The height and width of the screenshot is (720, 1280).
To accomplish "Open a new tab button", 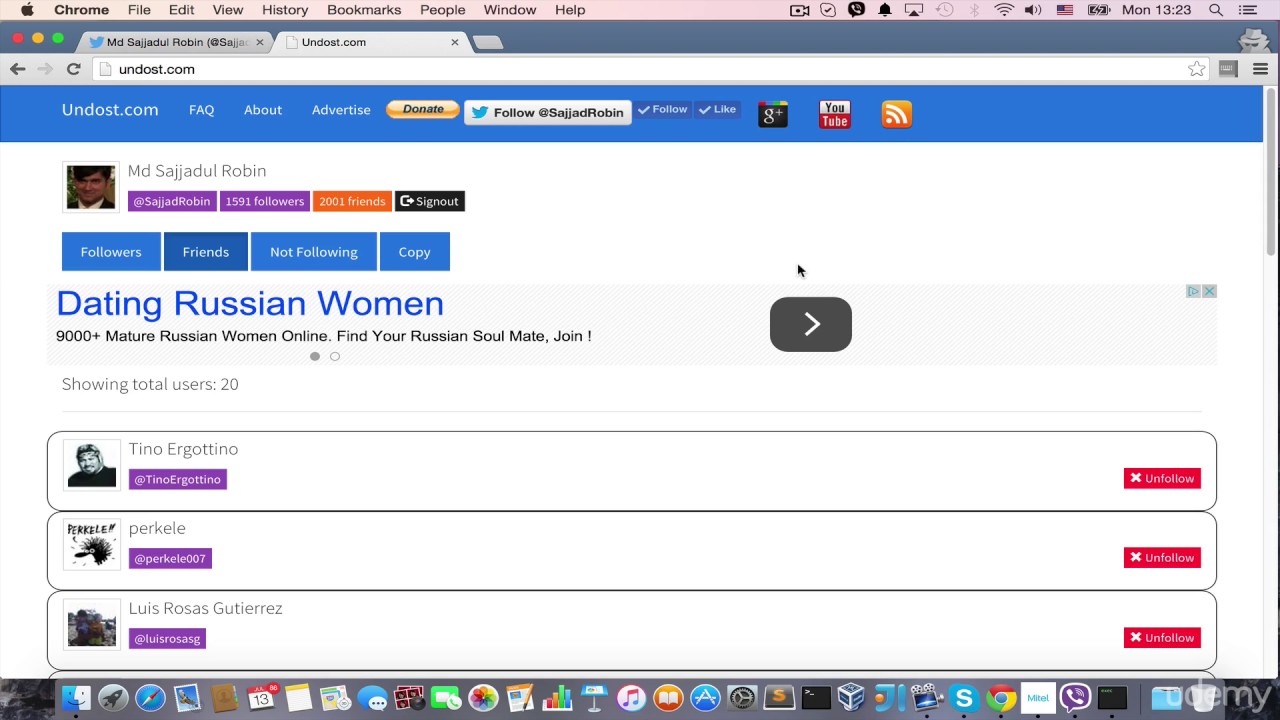I will 488,42.
